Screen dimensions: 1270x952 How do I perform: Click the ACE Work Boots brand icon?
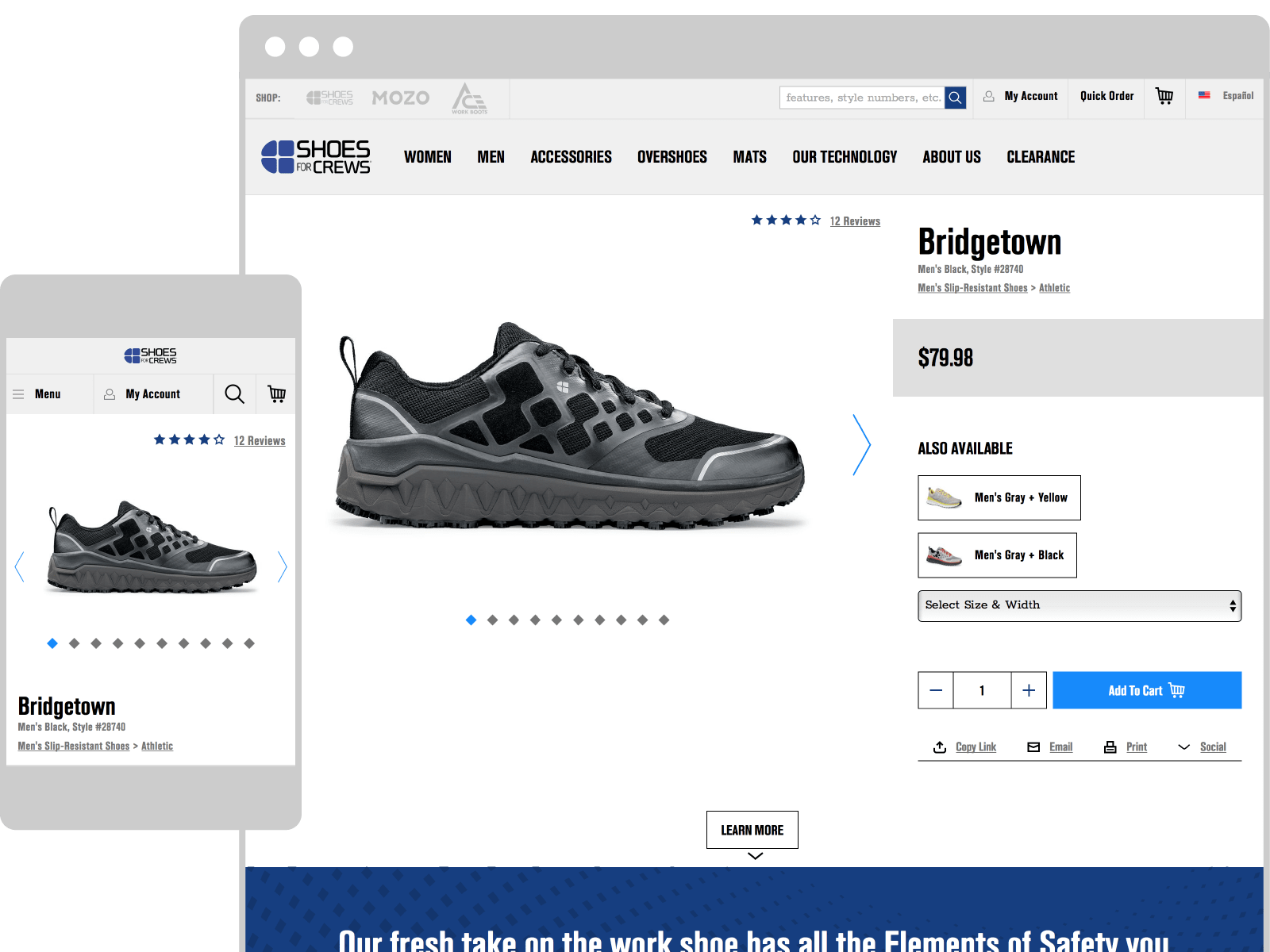tap(470, 97)
